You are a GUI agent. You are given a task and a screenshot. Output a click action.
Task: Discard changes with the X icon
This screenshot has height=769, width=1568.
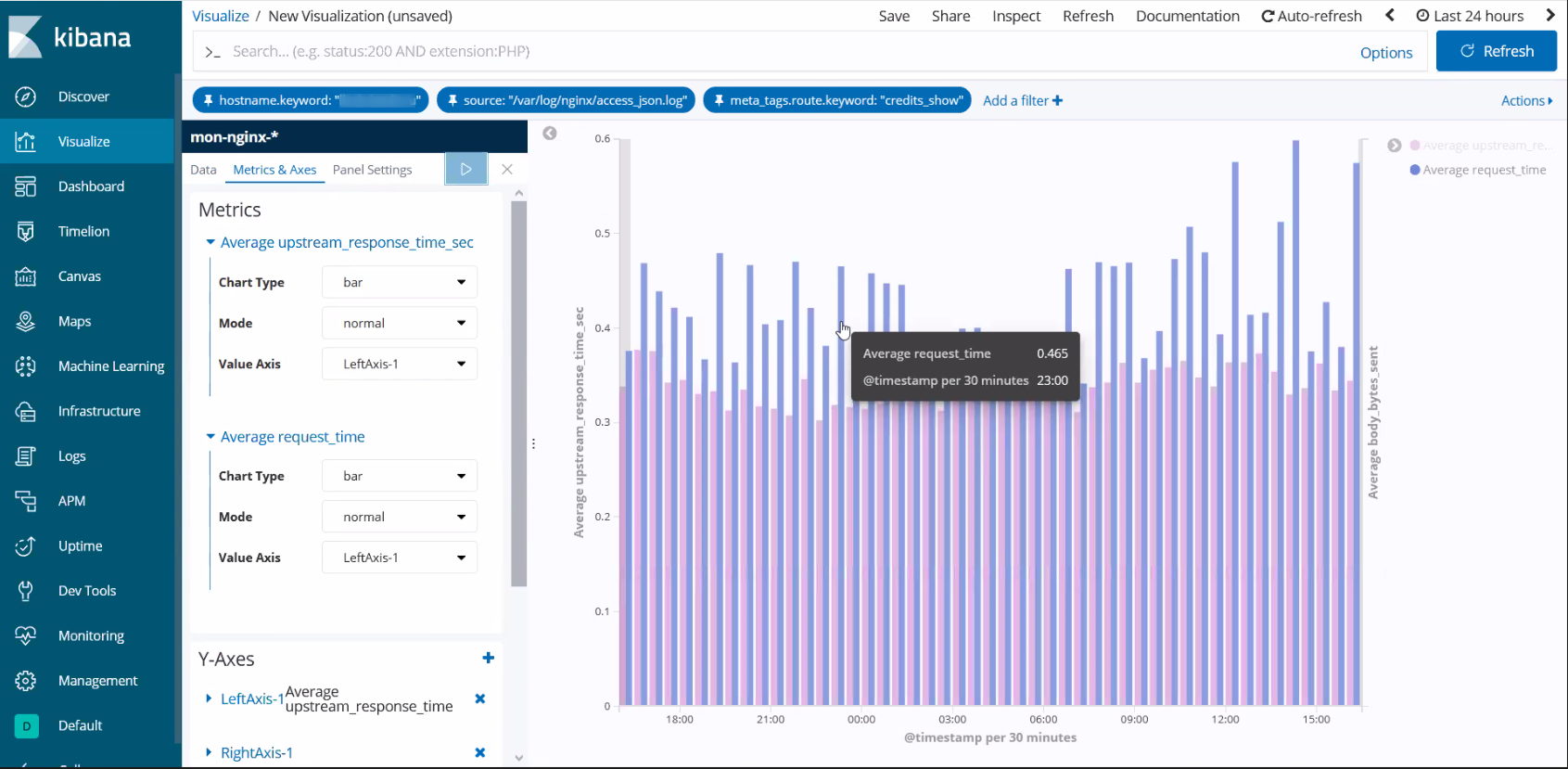tap(507, 169)
